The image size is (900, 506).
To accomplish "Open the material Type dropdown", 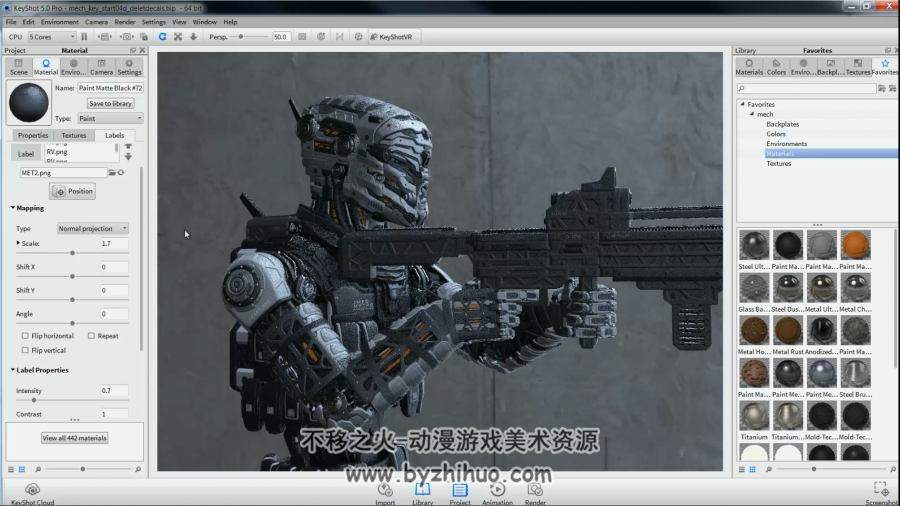I will 110,118.
